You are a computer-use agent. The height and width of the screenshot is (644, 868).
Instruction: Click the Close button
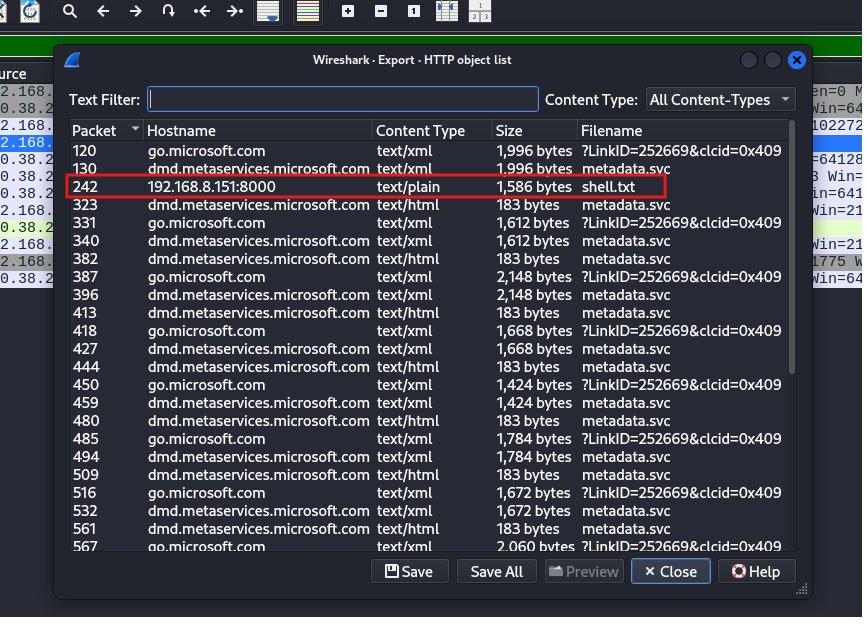coord(670,571)
